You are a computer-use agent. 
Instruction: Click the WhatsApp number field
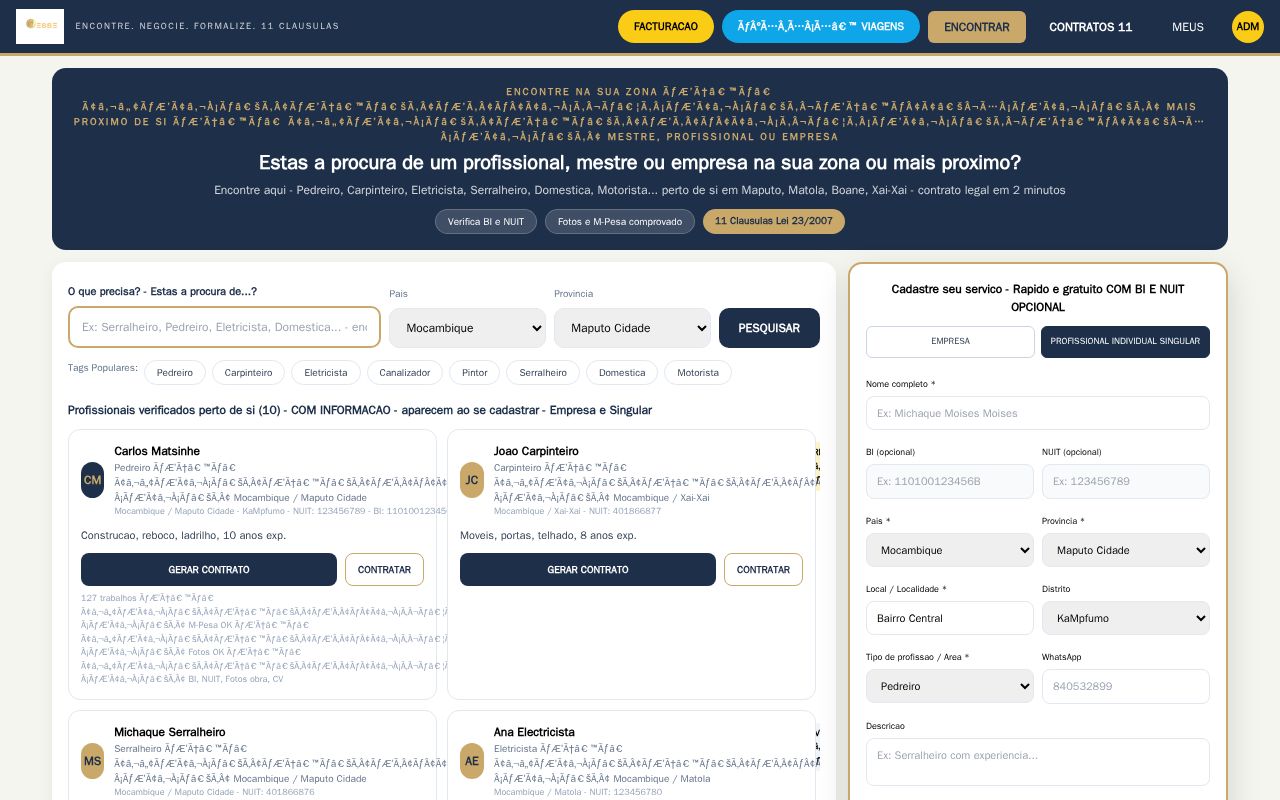(1126, 686)
